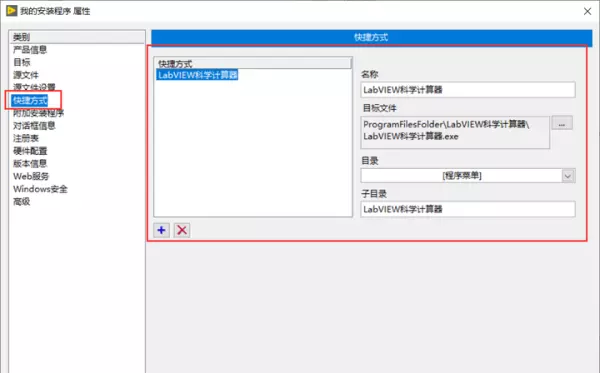Select 硬件配置 category
This screenshot has height=373, width=600.
(x=30, y=151)
